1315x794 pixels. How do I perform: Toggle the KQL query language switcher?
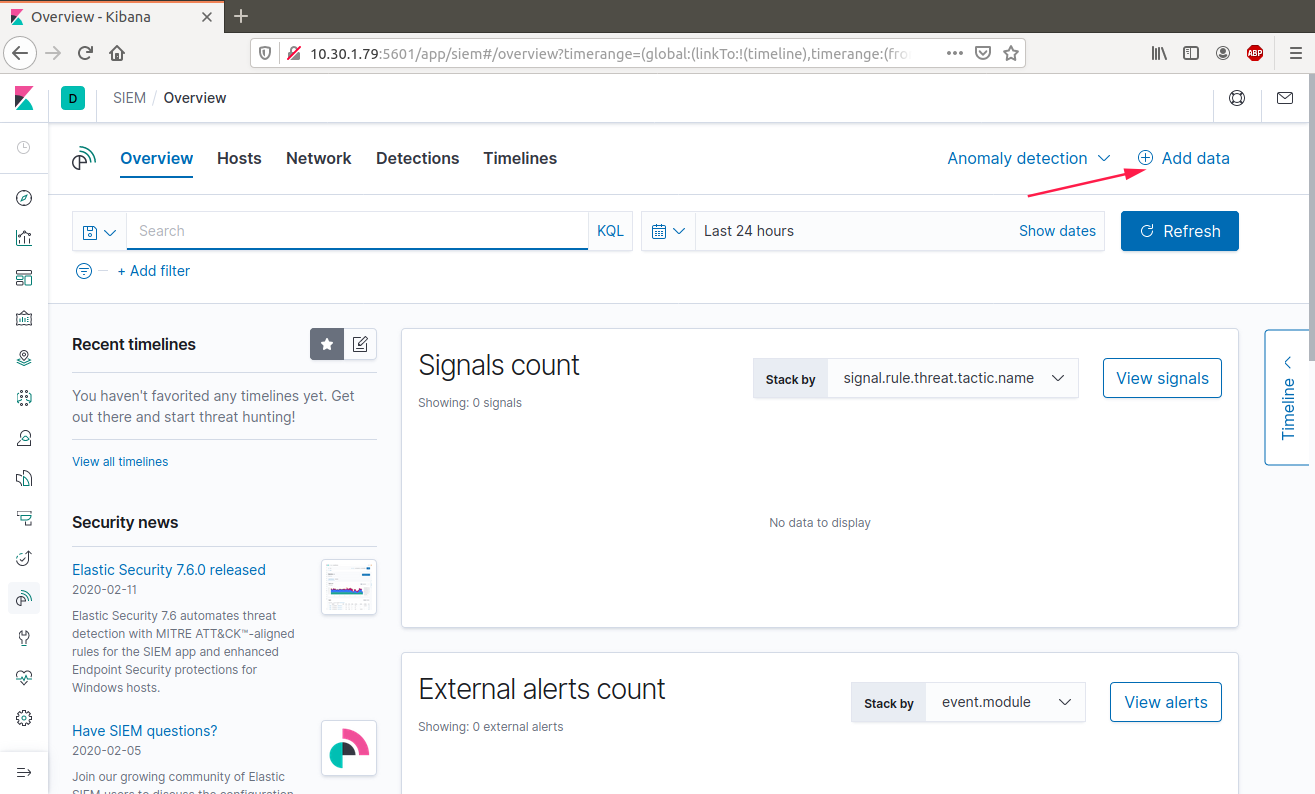[x=610, y=231]
